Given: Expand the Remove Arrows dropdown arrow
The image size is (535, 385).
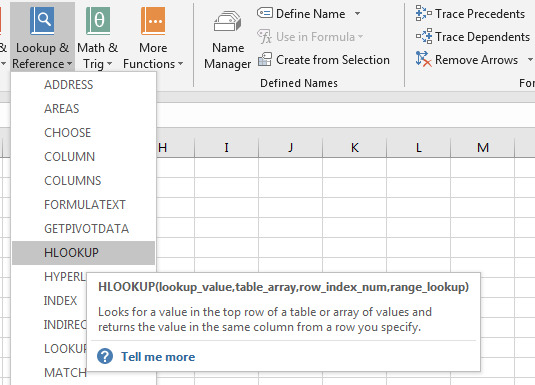Looking at the screenshot, I should point(530,60).
